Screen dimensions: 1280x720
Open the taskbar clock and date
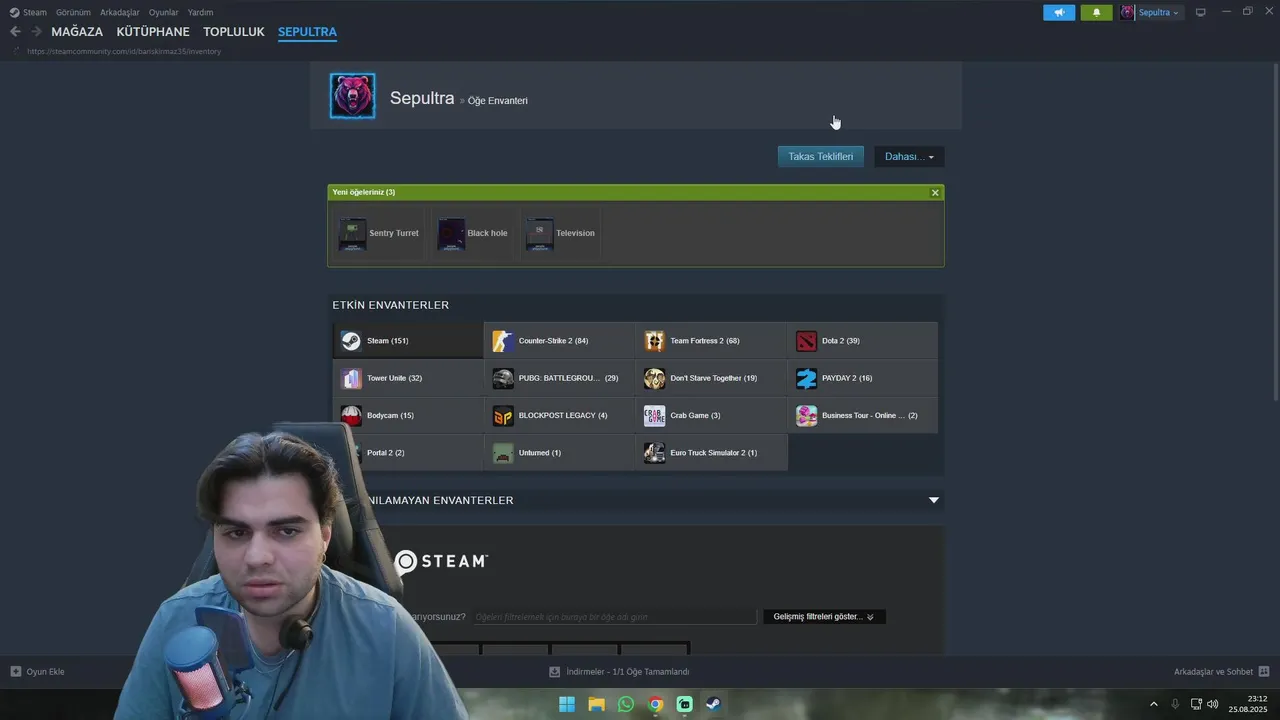click(x=1249, y=704)
